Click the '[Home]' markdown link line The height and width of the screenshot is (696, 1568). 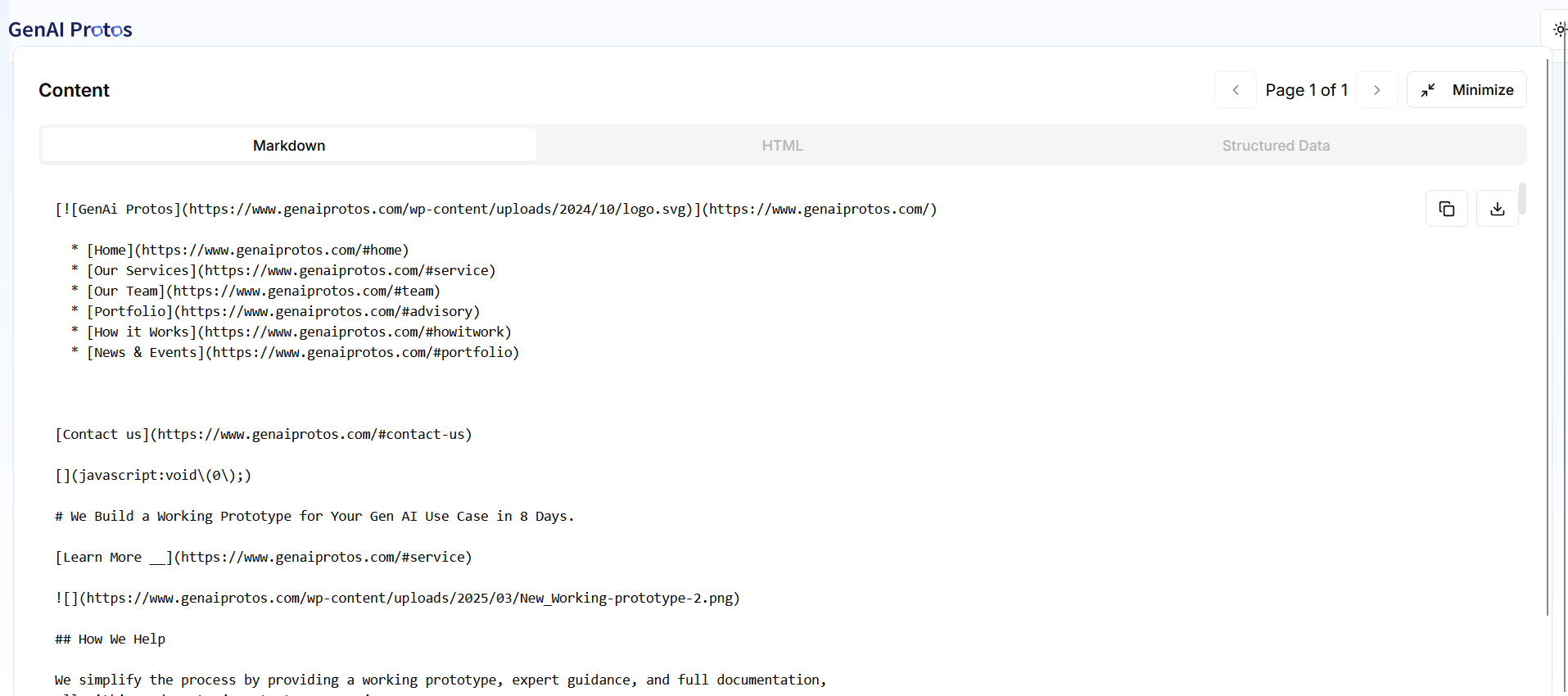coord(247,250)
